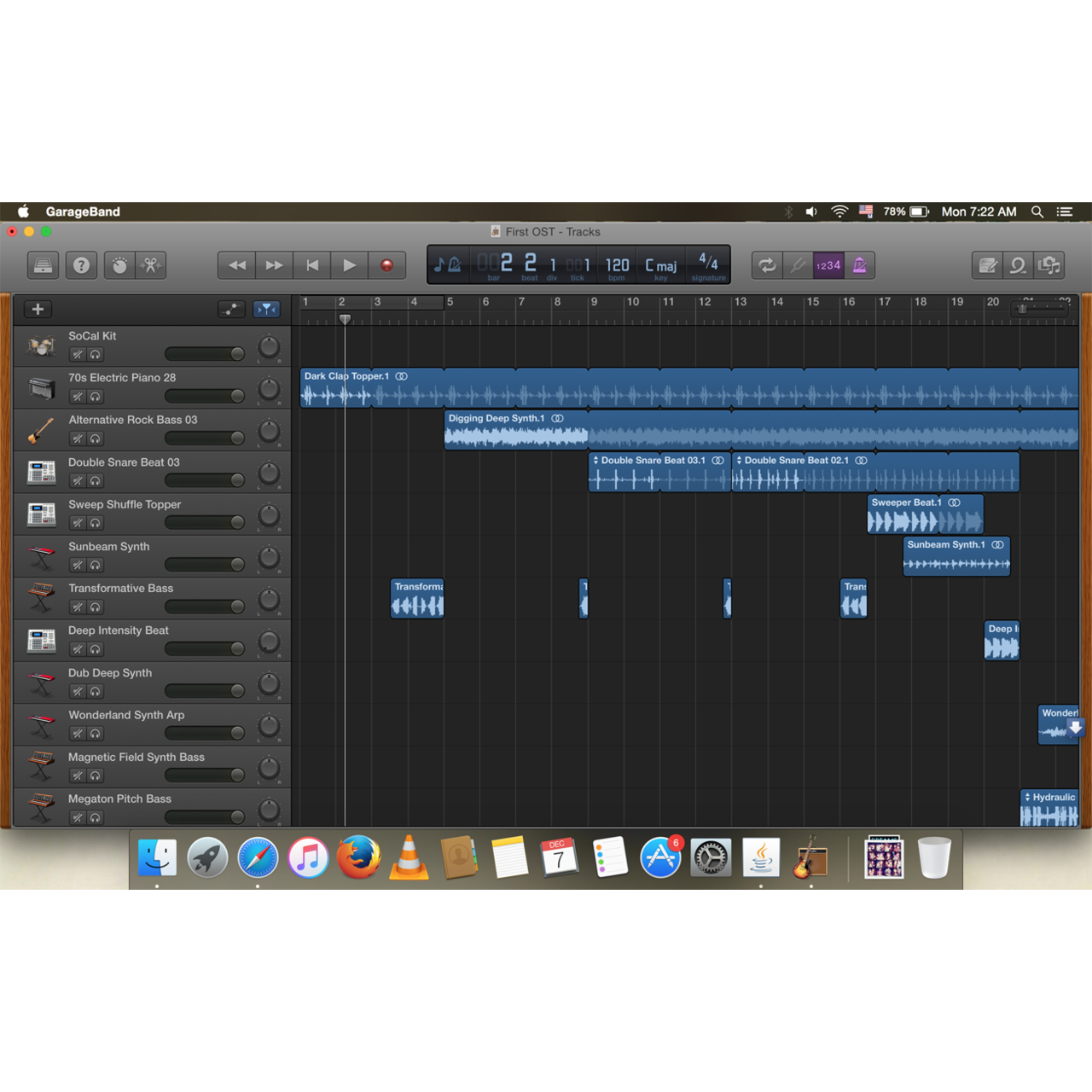Open the Wi-Fi status menu
This screenshot has height=1092, width=1092.
(839, 212)
